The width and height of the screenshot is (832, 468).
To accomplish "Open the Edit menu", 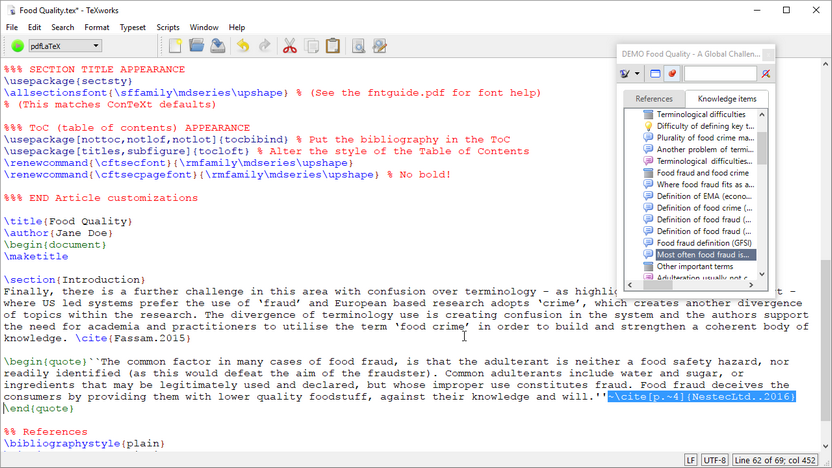I will click(34, 27).
